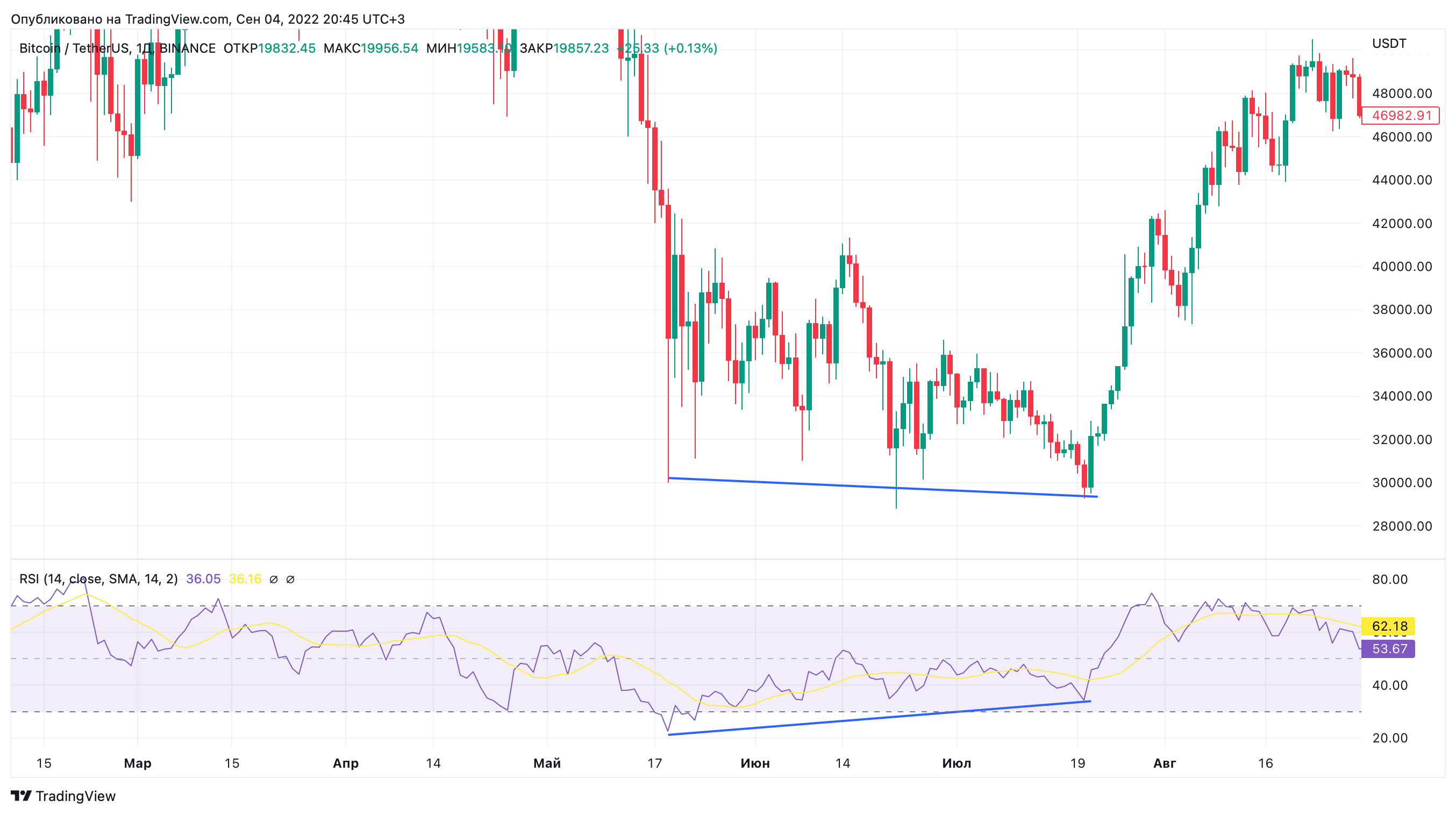The height and width of the screenshot is (815, 1456).
Task: Click the 17 date label on time axis
Action: click(654, 763)
